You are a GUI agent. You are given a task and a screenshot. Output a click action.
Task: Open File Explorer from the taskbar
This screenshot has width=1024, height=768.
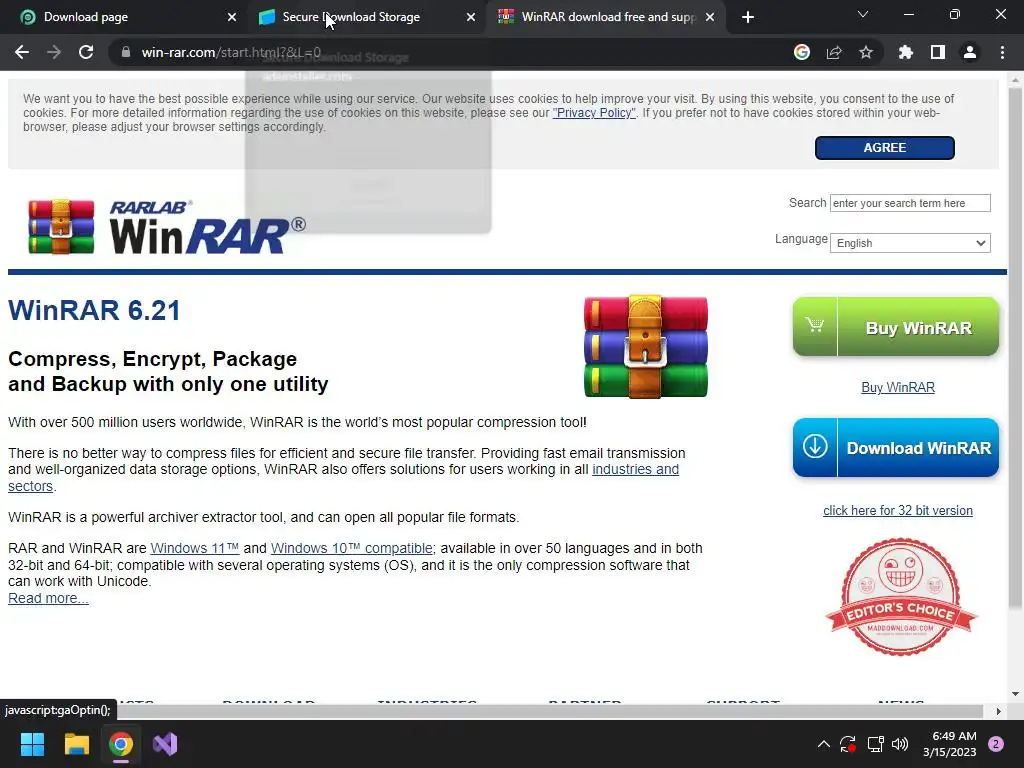click(x=76, y=744)
